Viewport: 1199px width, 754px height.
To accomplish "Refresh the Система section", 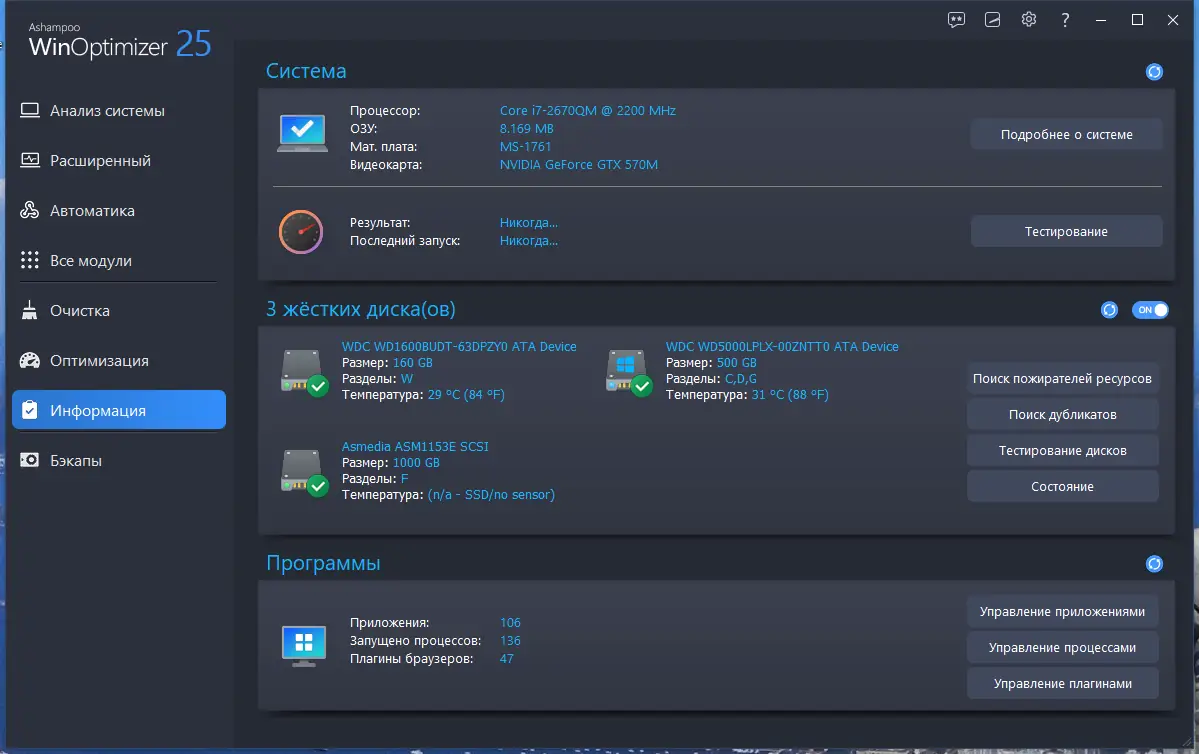I will [x=1154, y=72].
